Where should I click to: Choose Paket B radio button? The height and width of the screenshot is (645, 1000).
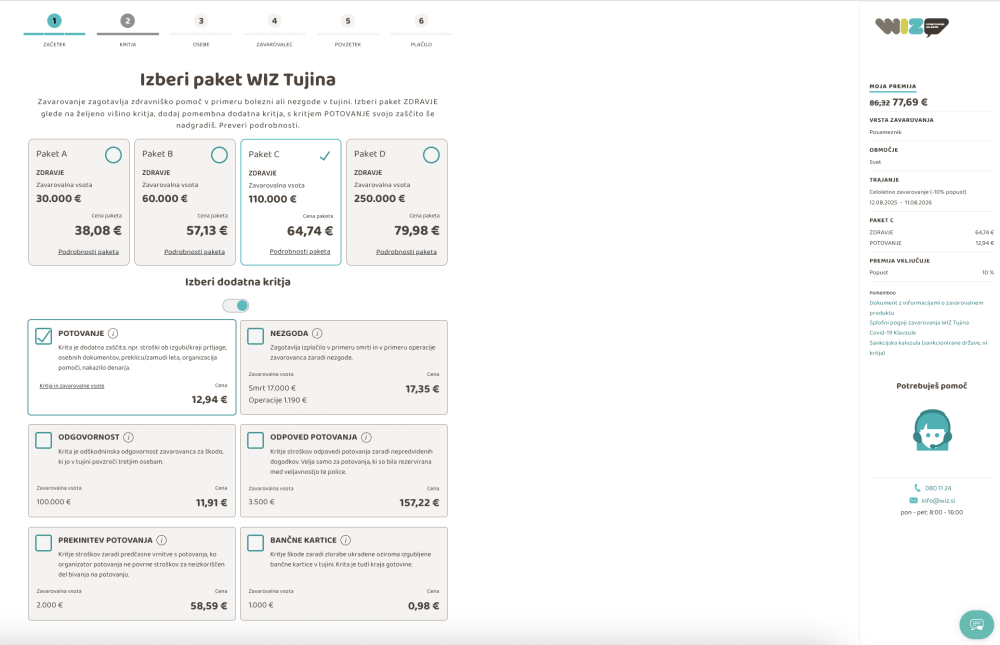(x=219, y=155)
